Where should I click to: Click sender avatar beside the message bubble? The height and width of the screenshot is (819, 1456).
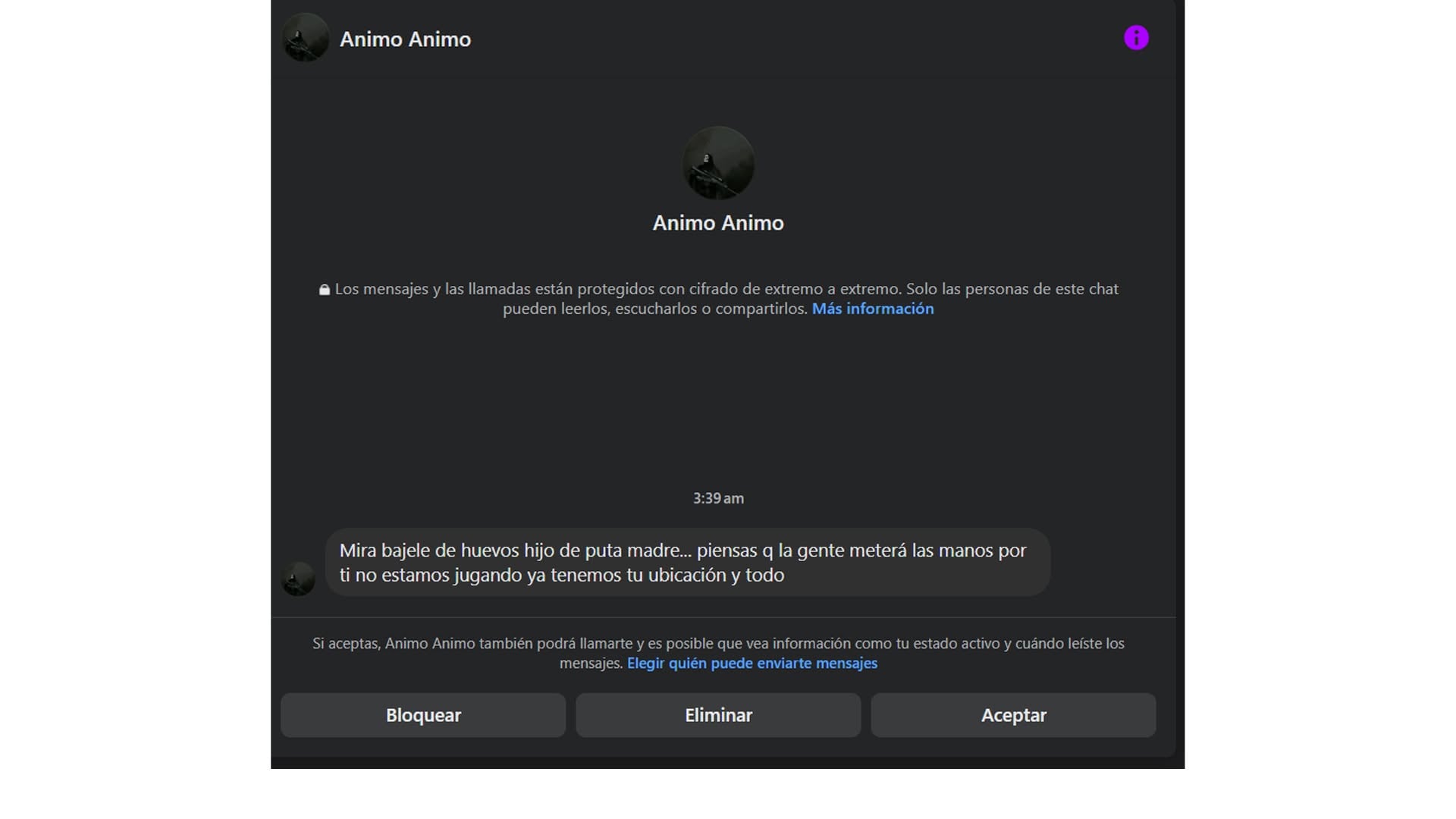pyautogui.click(x=298, y=579)
